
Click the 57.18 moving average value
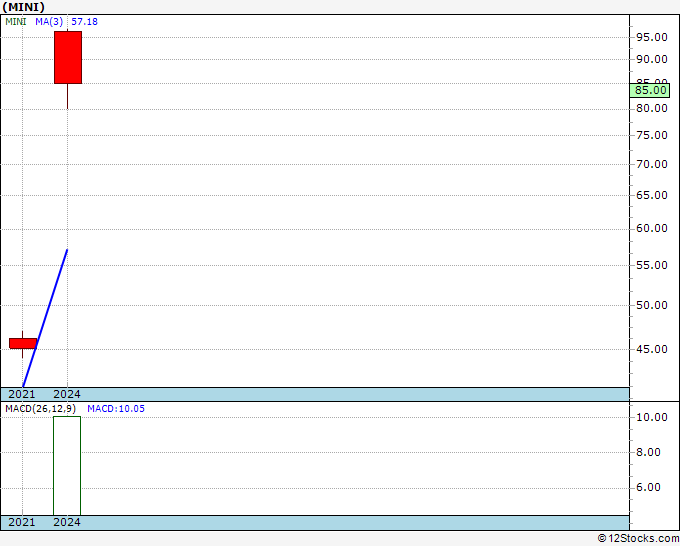(x=85, y=22)
